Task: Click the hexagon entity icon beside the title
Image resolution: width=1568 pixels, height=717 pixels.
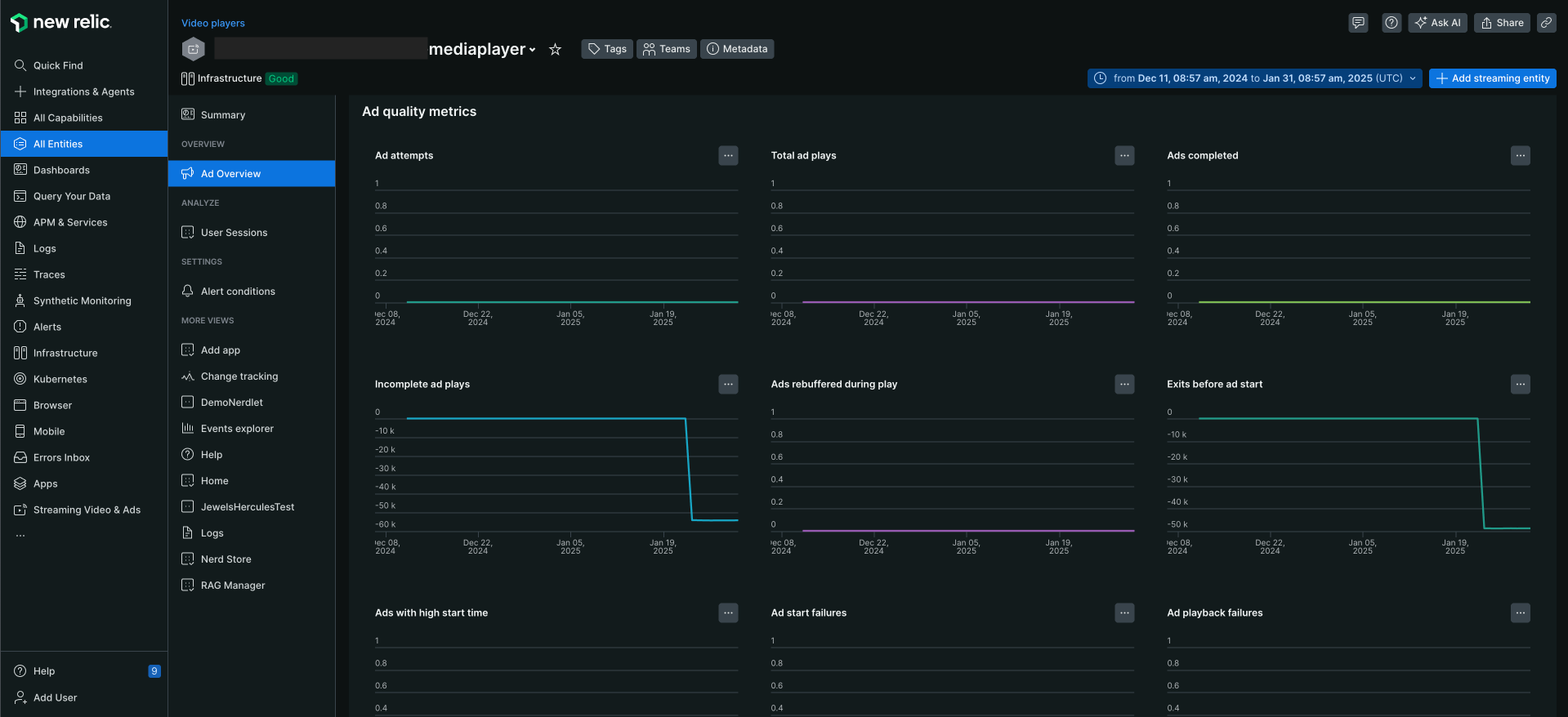Action: pyautogui.click(x=193, y=49)
